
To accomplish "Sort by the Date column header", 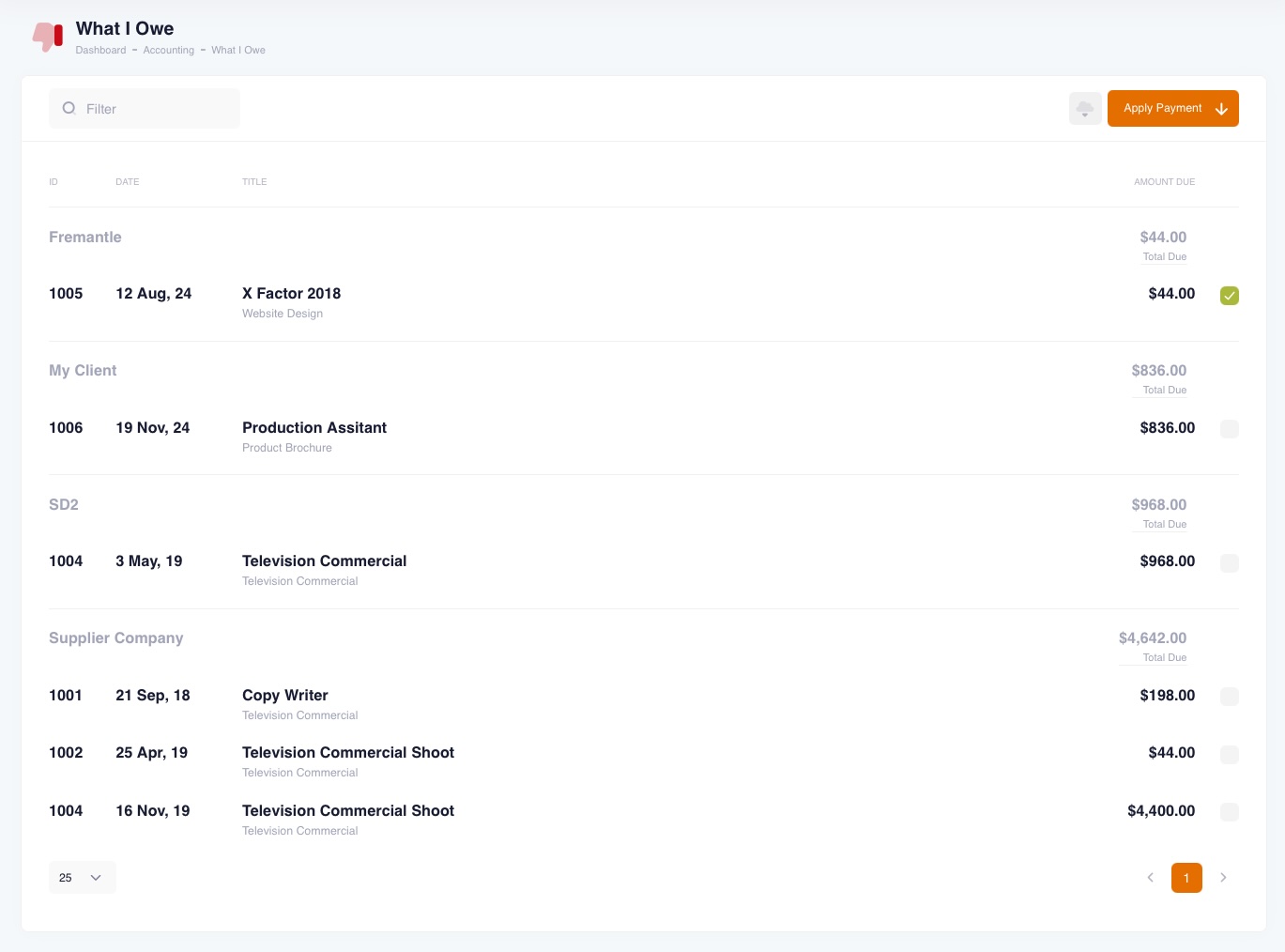I will pyautogui.click(x=127, y=182).
